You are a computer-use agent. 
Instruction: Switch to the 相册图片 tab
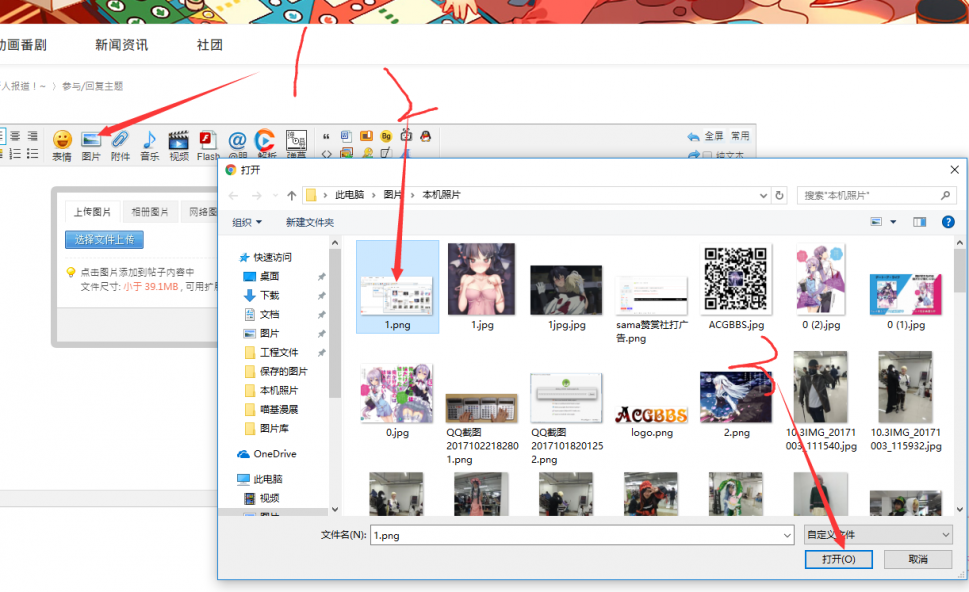click(x=149, y=212)
